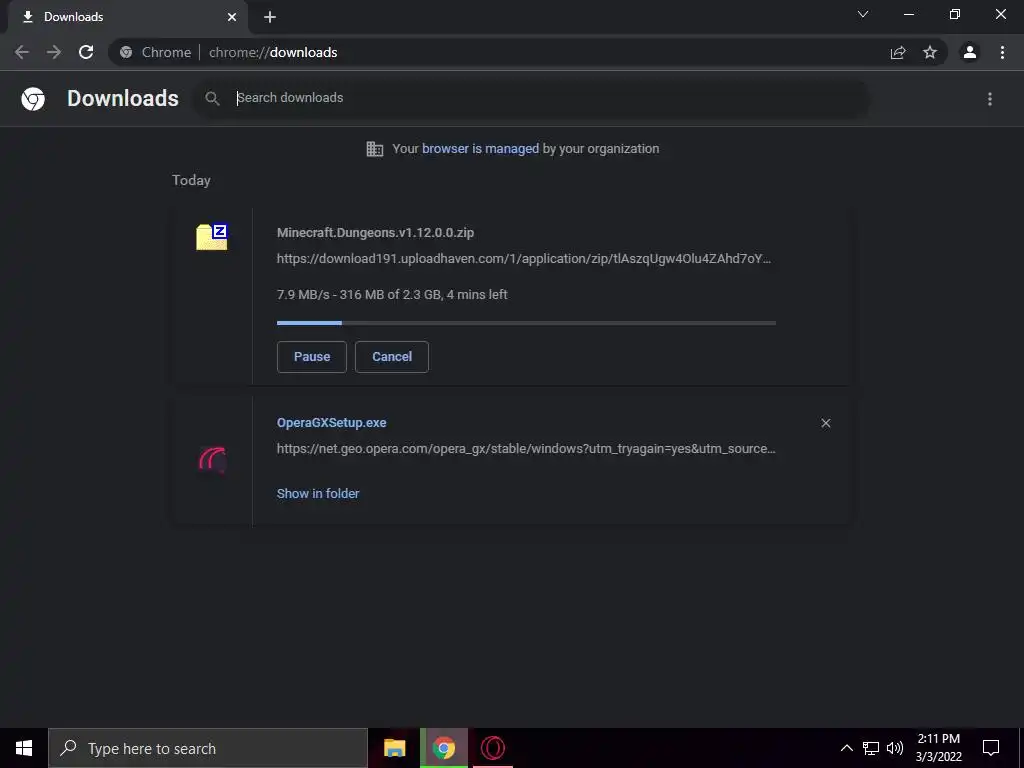The image size is (1024, 768).
Task: Click the managed organization building icon
Action: (x=375, y=149)
